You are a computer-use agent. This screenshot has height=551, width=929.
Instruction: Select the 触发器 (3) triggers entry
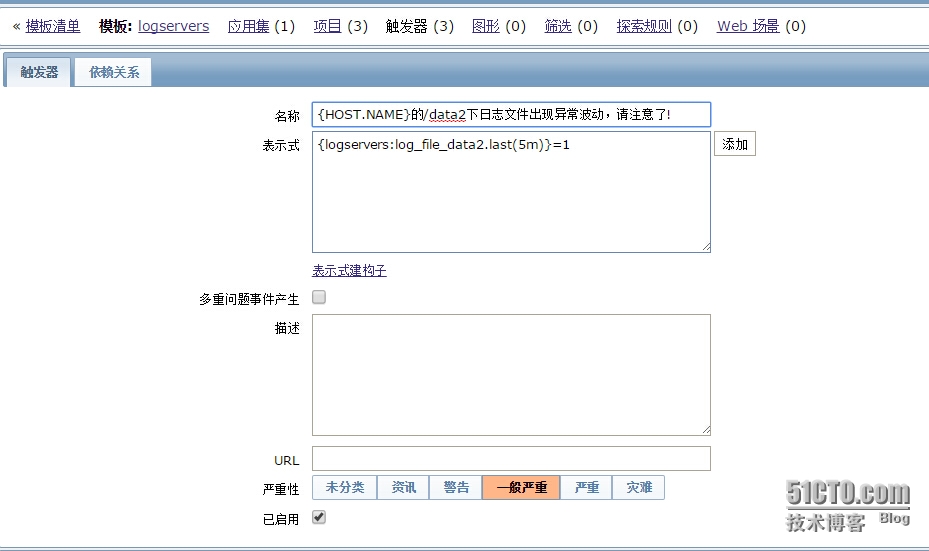pos(419,26)
